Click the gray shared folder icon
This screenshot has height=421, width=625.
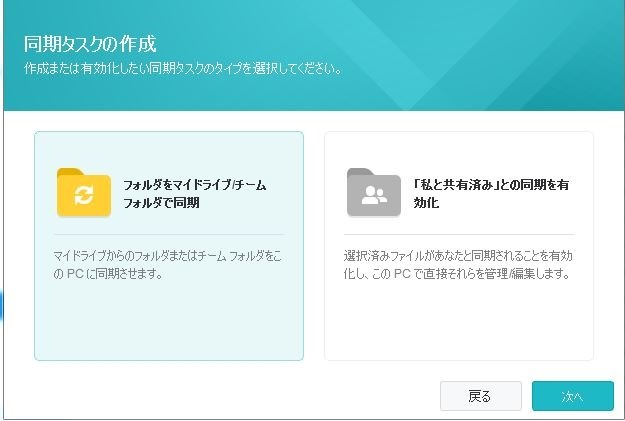coord(374,193)
